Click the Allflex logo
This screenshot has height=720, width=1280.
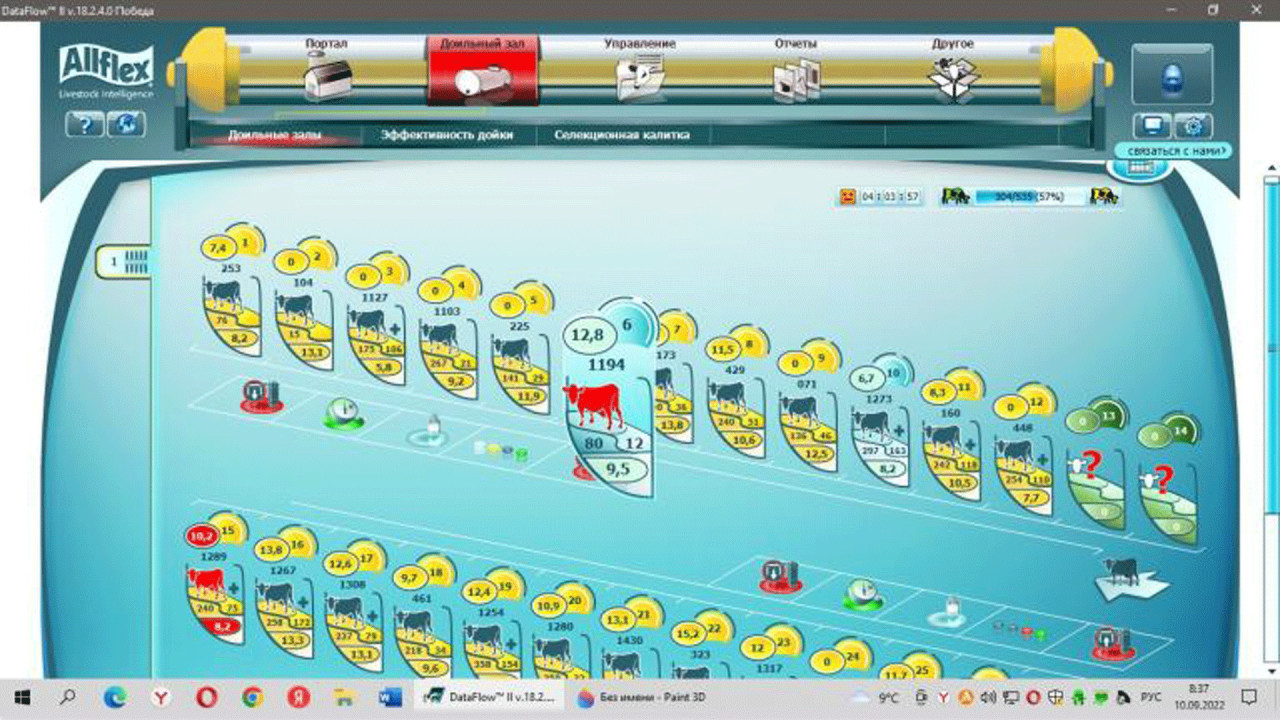coord(105,70)
